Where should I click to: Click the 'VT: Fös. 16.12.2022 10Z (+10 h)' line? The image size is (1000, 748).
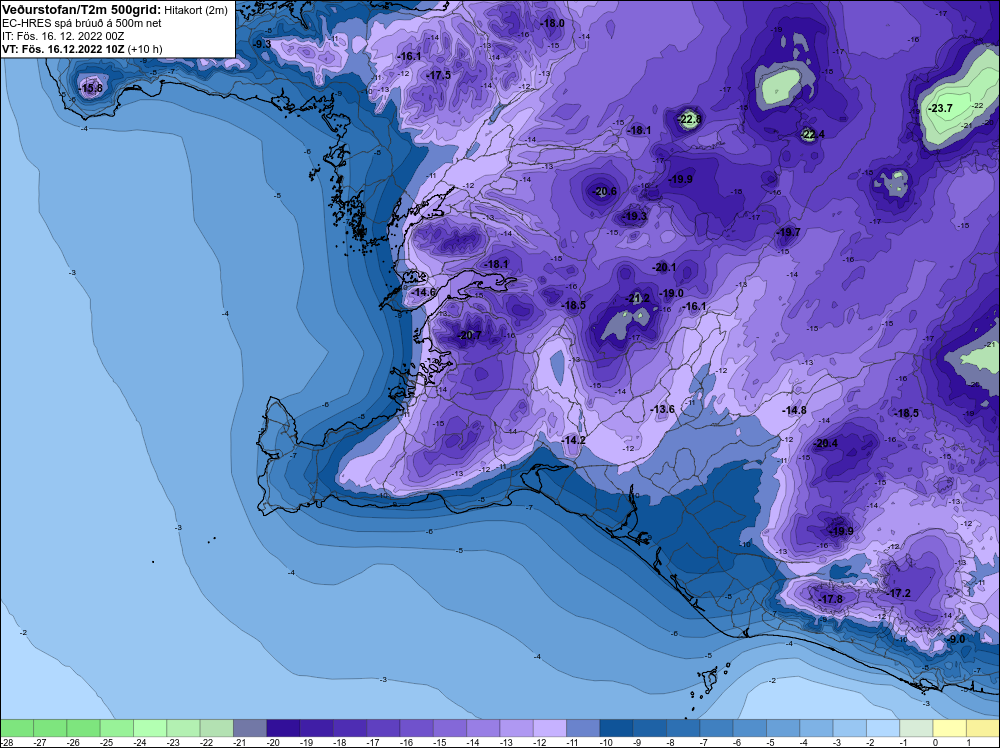pyautogui.click(x=82, y=49)
